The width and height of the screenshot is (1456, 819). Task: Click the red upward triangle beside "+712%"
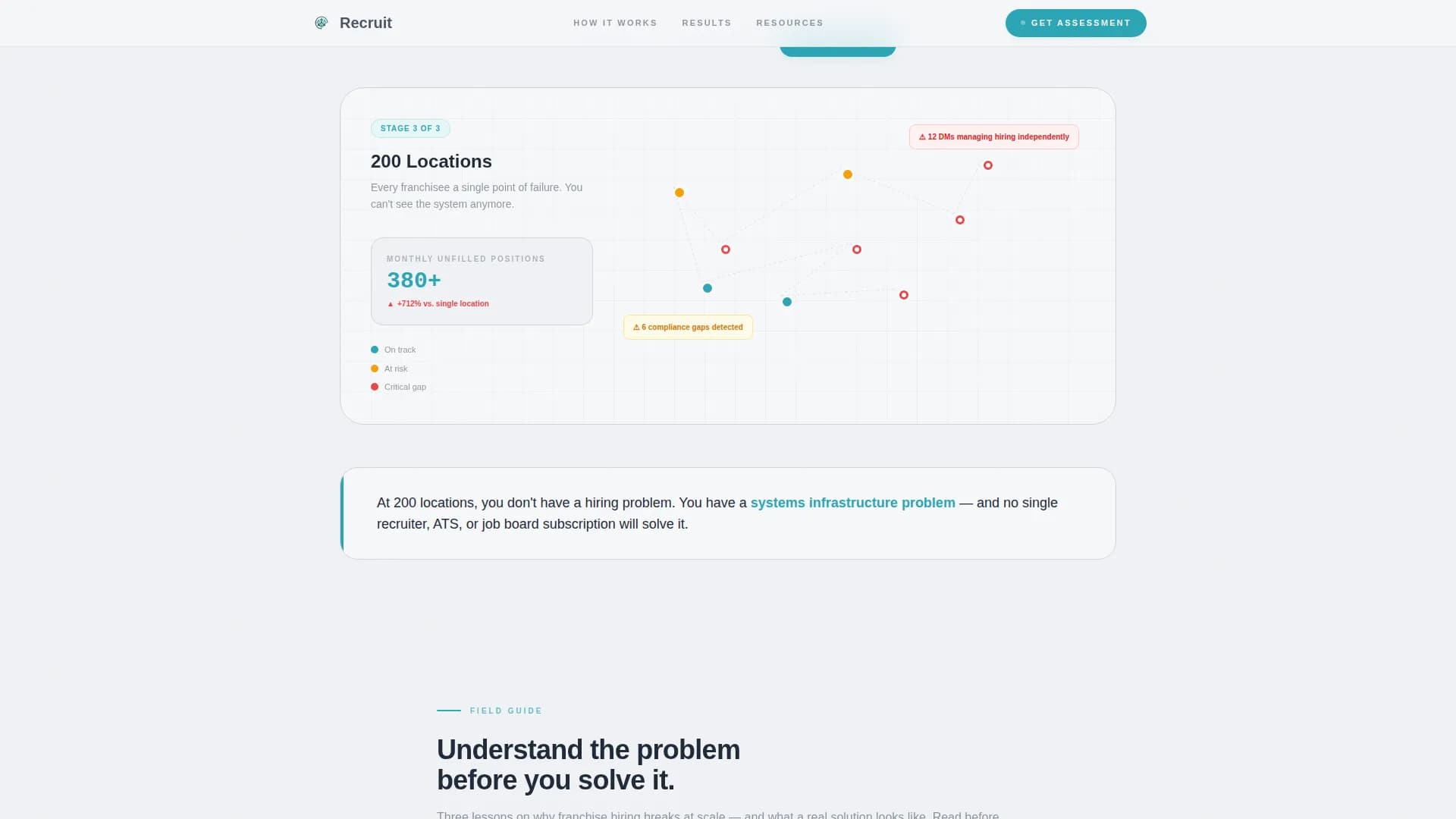coord(391,303)
